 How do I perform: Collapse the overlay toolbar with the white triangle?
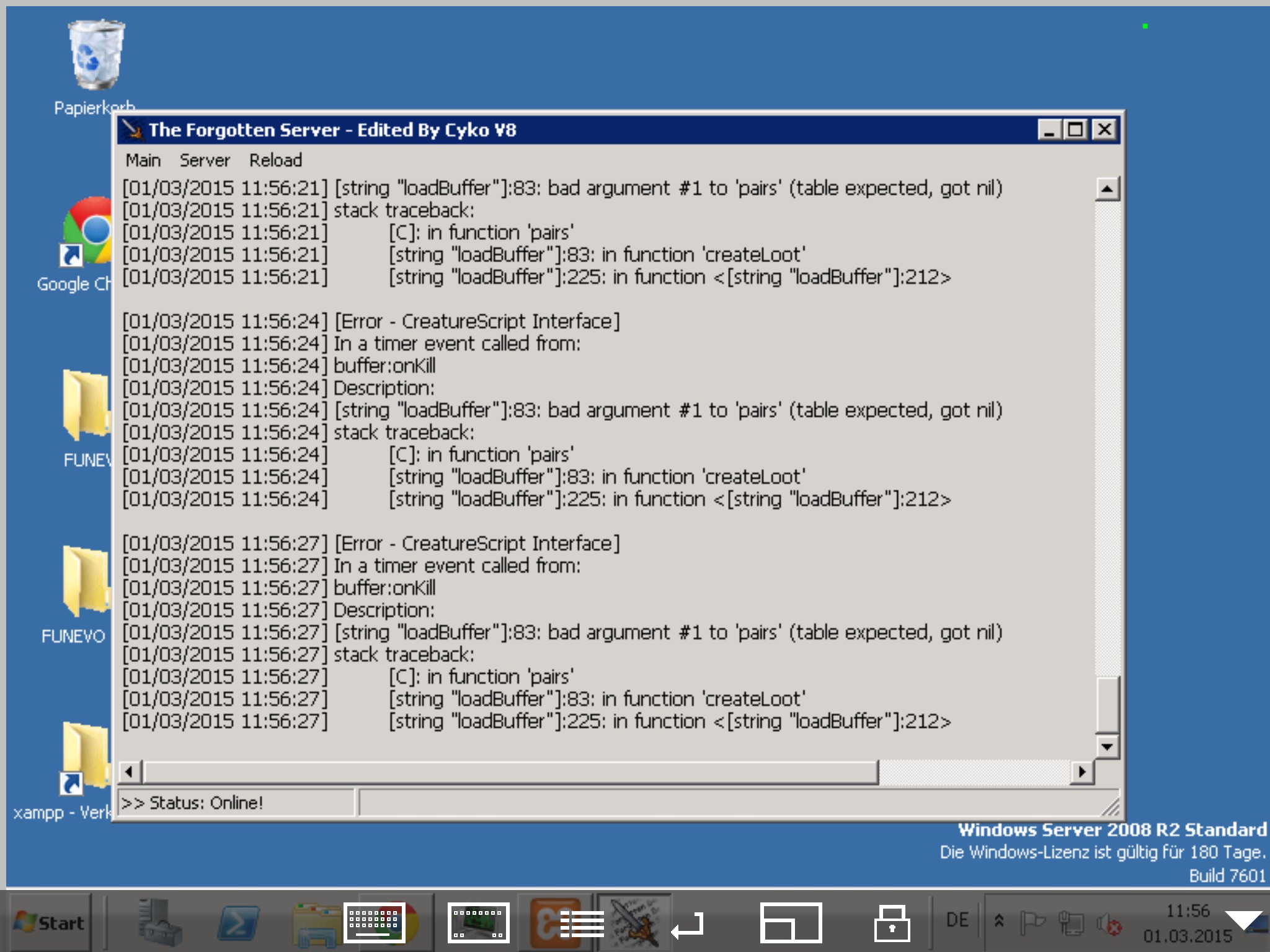pos(1243,920)
